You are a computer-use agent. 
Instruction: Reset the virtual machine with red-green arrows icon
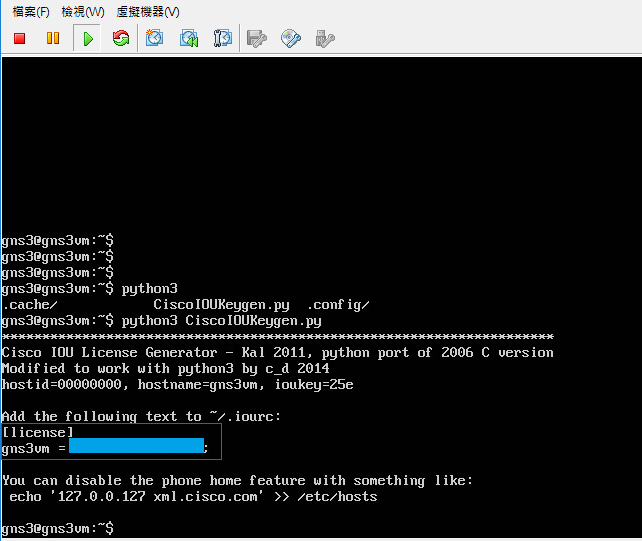click(x=121, y=38)
